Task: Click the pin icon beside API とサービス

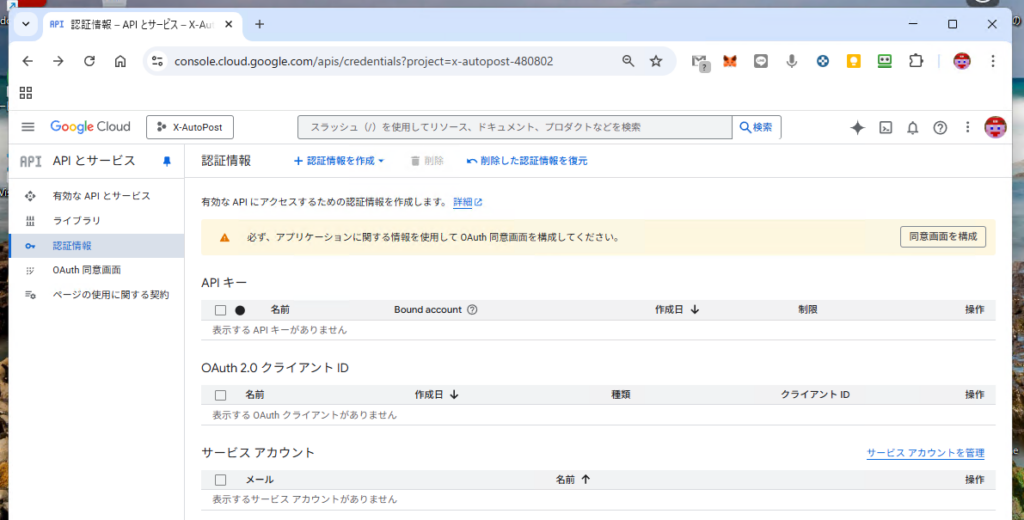Action: 167,161
